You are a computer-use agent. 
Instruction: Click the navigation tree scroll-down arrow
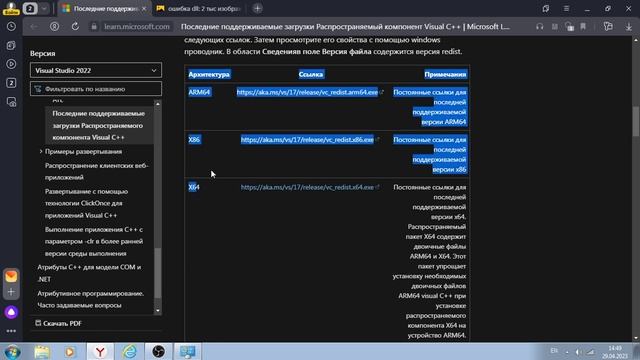pyautogui.click(x=158, y=311)
